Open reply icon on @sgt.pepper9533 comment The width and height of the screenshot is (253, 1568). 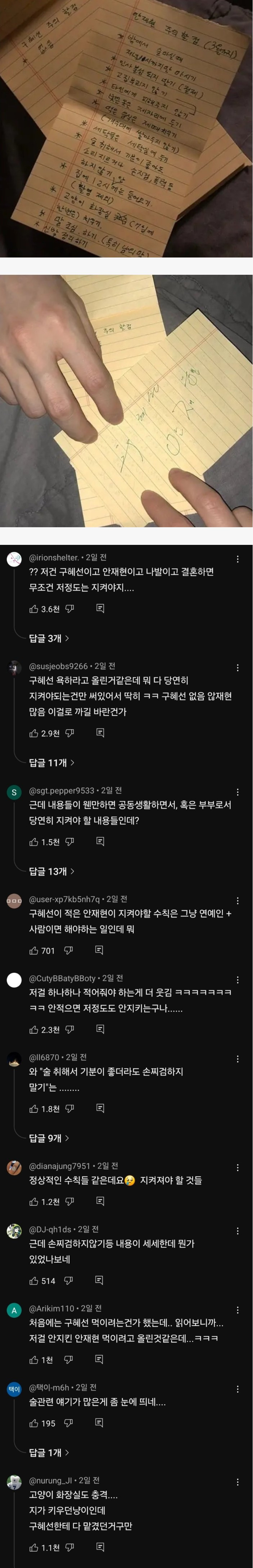click(100, 841)
